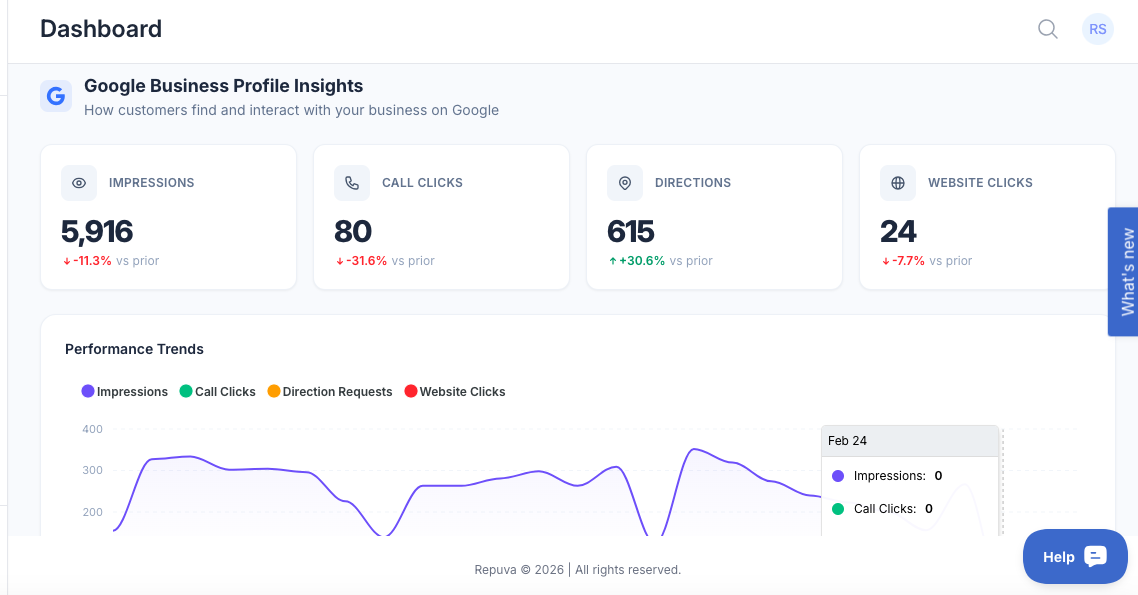
Task: Select the 5,916 impressions value
Action: pos(97,232)
